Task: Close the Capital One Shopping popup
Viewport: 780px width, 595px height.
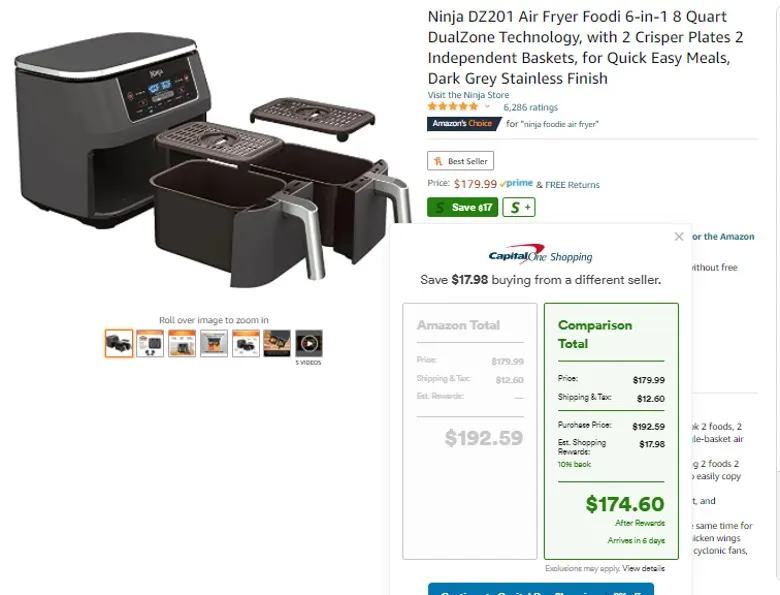Action: [x=679, y=237]
